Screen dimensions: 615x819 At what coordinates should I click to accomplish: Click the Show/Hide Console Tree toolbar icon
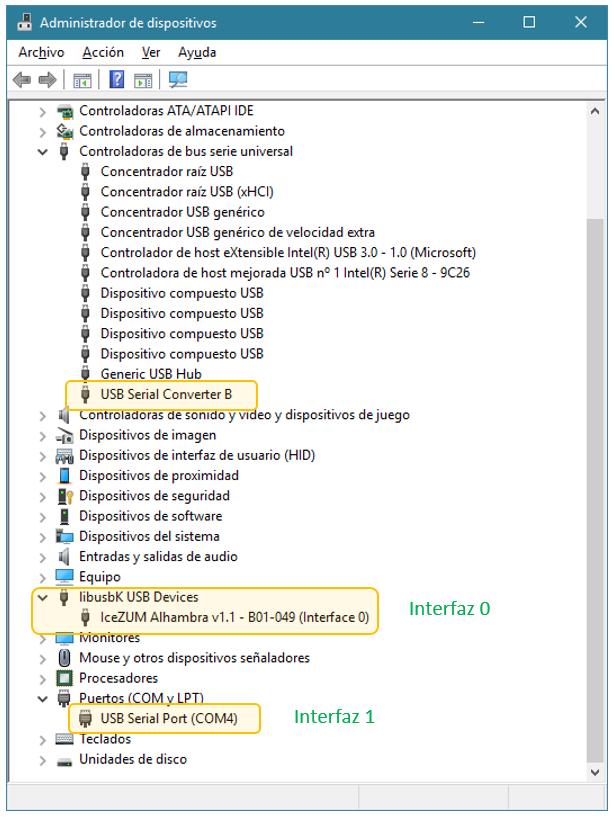(x=82, y=80)
